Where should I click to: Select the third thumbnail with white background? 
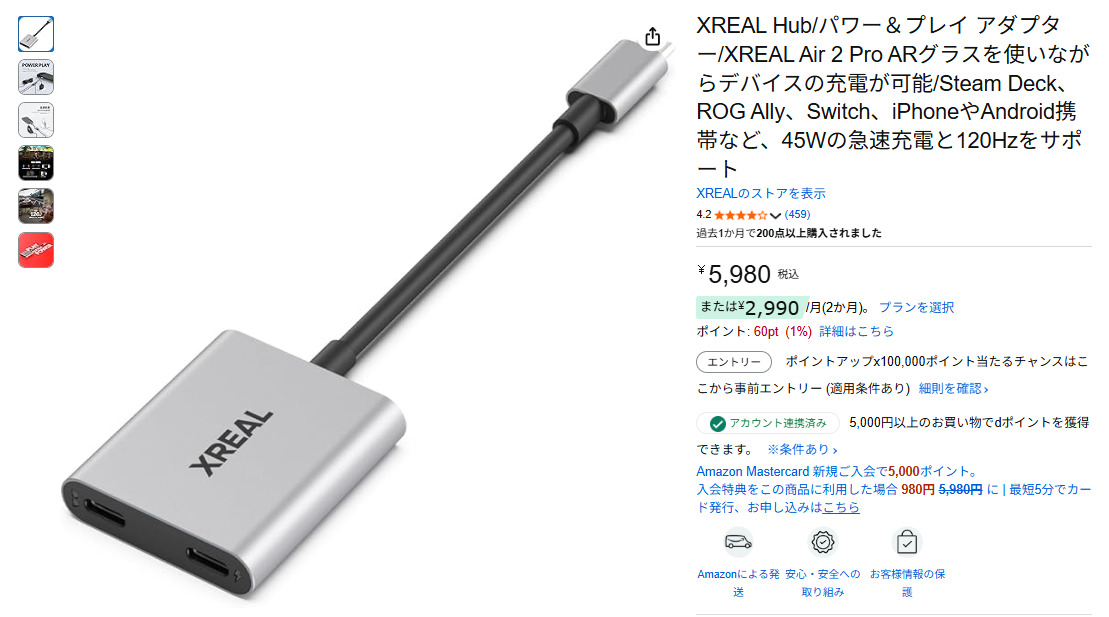36,120
